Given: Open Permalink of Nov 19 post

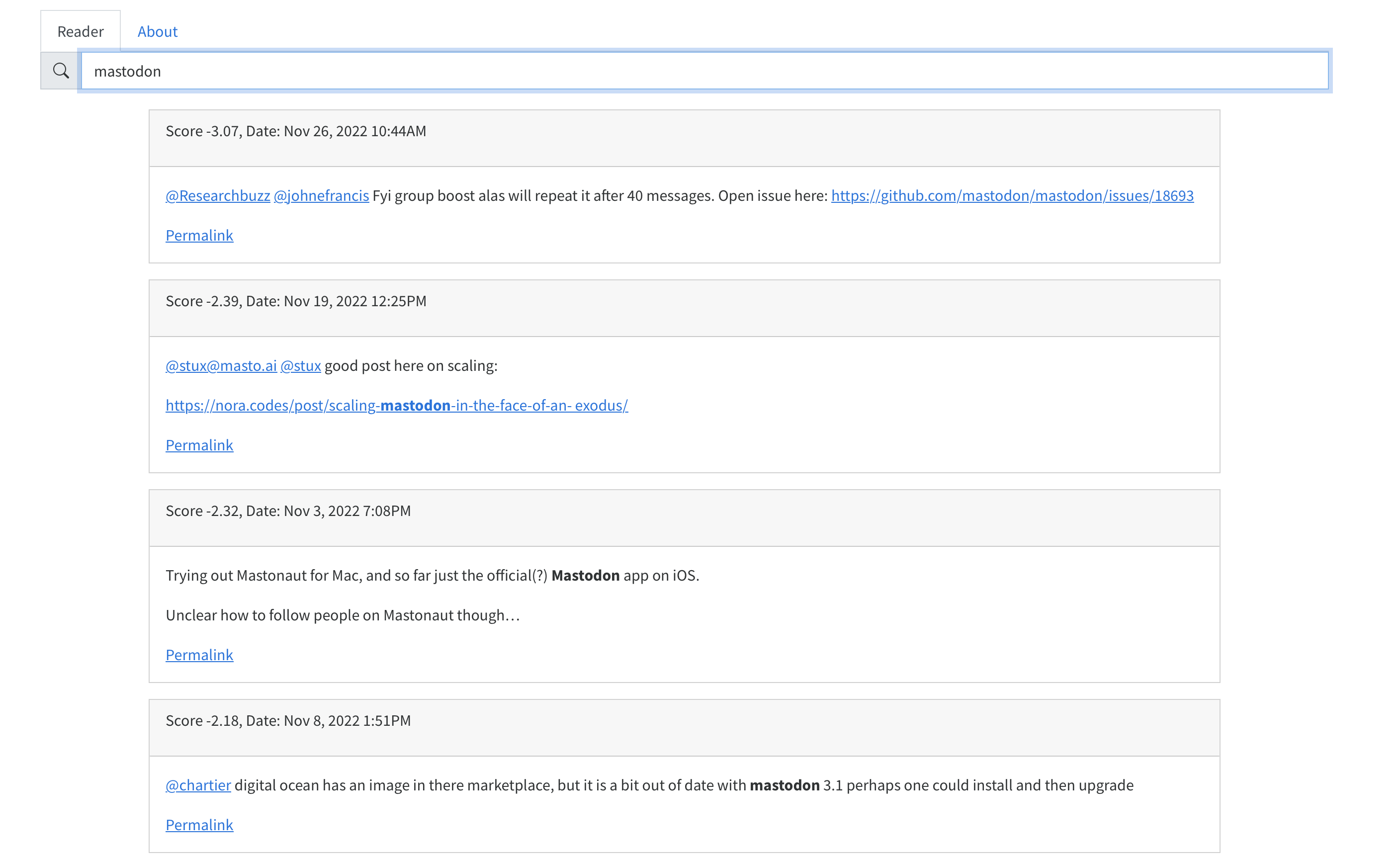Looking at the screenshot, I should pyautogui.click(x=199, y=445).
